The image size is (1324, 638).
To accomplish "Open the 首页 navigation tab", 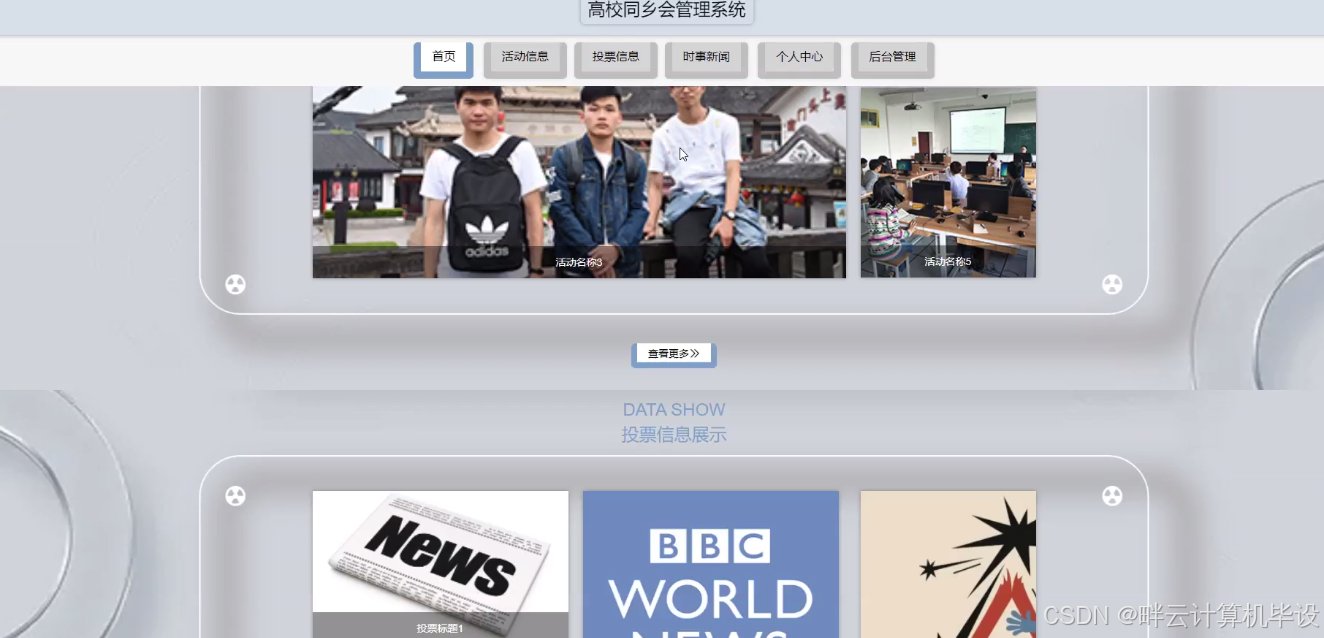I will click(443, 59).
